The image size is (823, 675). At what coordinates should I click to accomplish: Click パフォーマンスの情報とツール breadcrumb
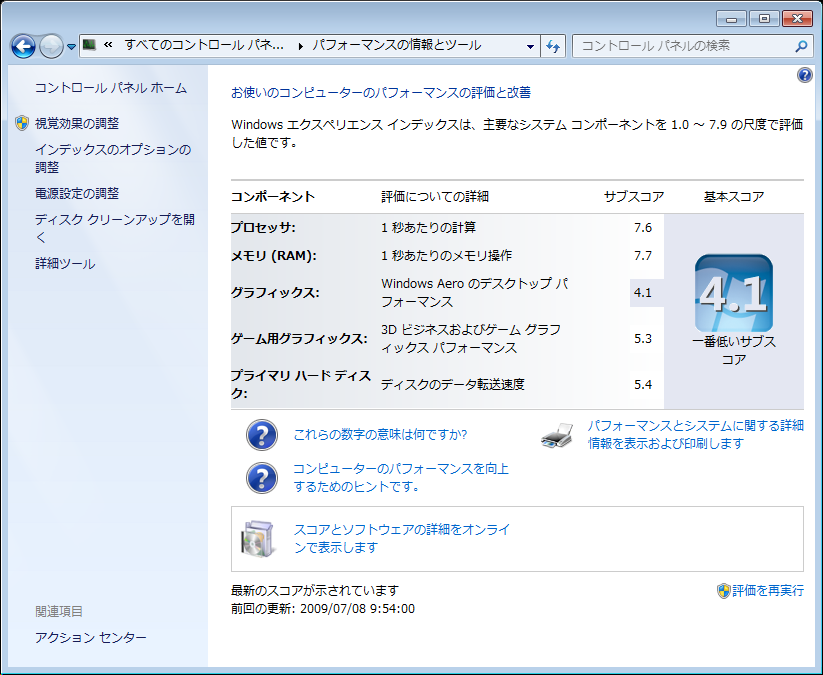396,45
